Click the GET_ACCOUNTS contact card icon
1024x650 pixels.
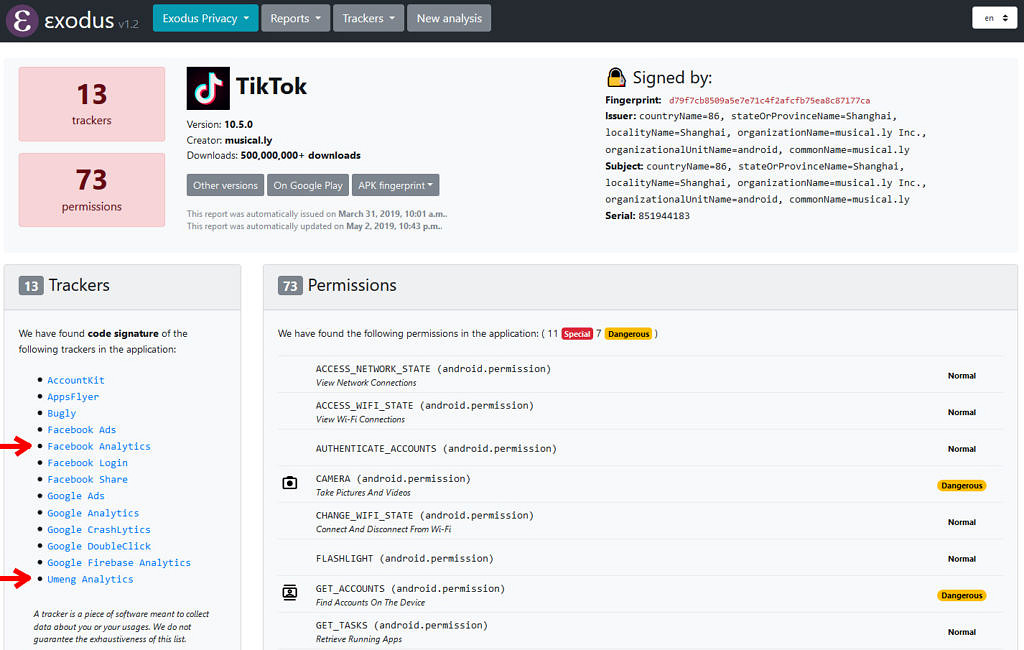(289, 593)
